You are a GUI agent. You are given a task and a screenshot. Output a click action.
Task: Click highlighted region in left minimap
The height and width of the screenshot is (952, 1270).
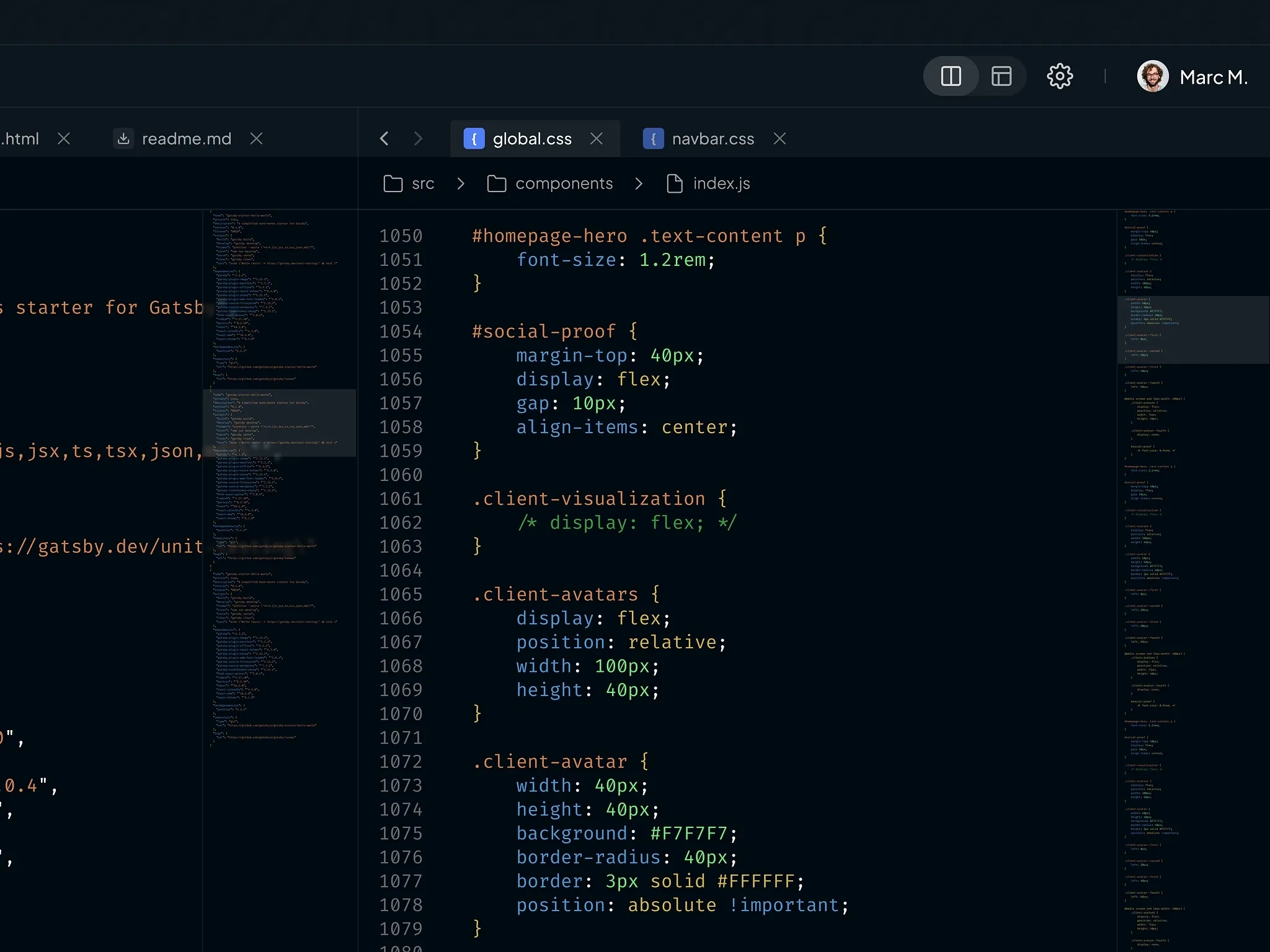click(x=280, y=423)
